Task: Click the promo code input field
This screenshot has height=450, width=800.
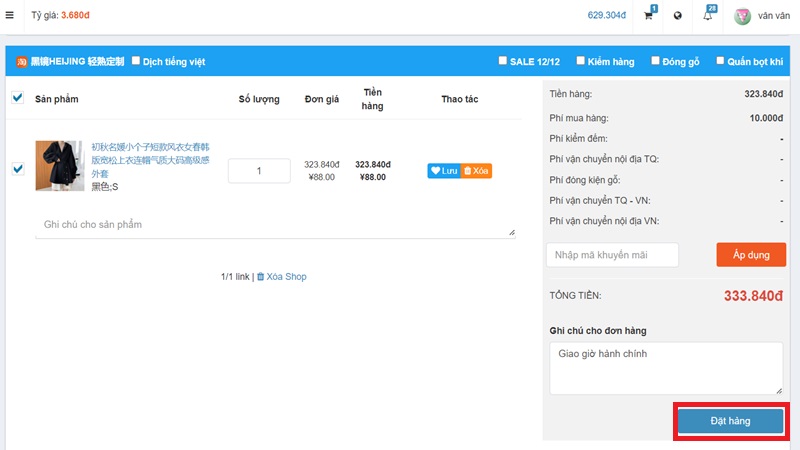Action: click(612, 255)
